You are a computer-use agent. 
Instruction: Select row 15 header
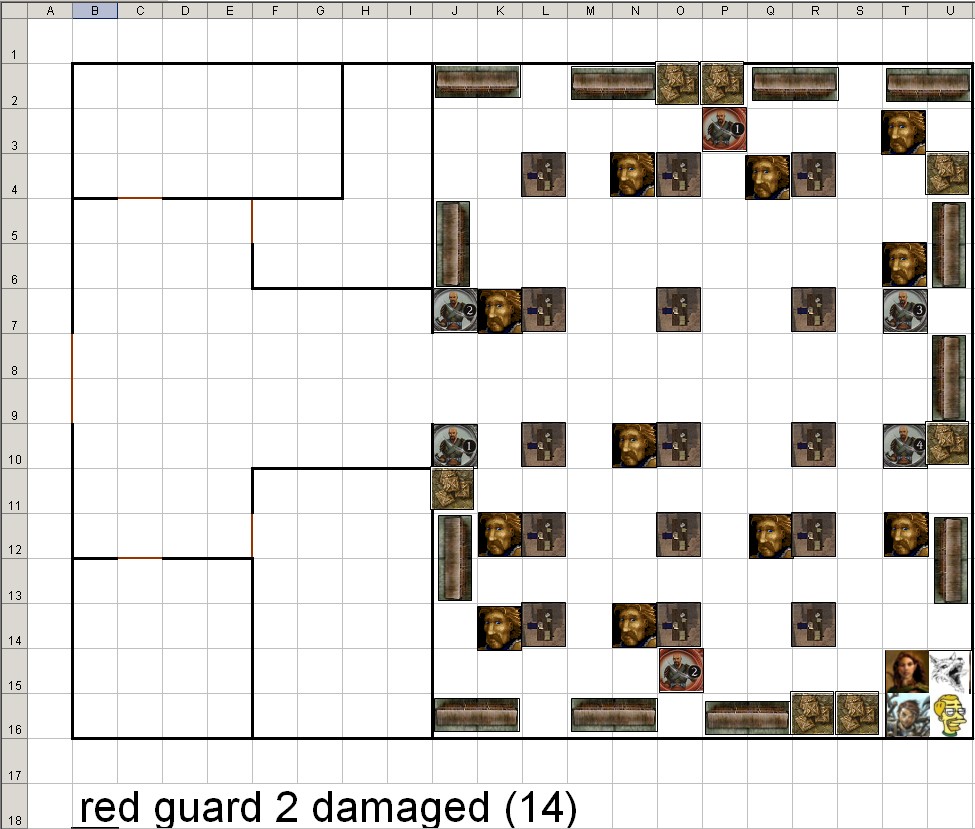pyautogui.click(x=14, y=671)
